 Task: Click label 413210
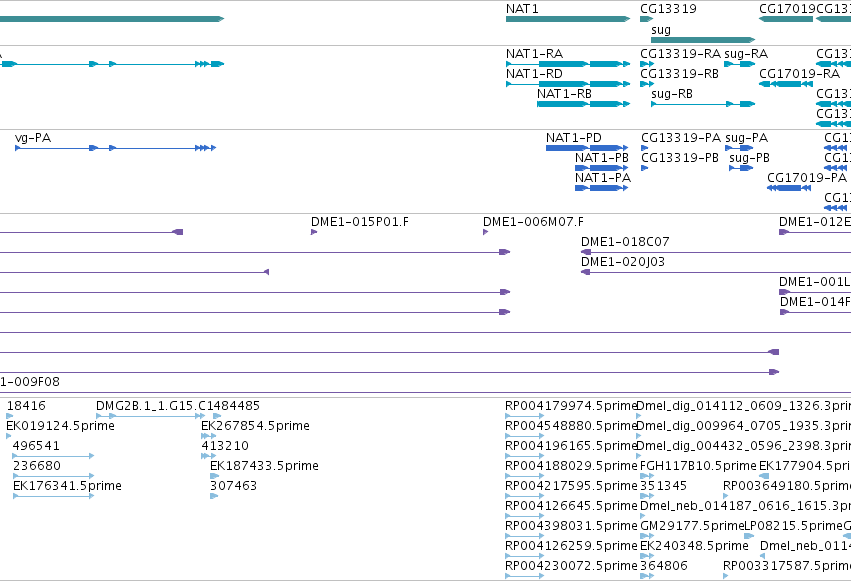pos(225,446)
